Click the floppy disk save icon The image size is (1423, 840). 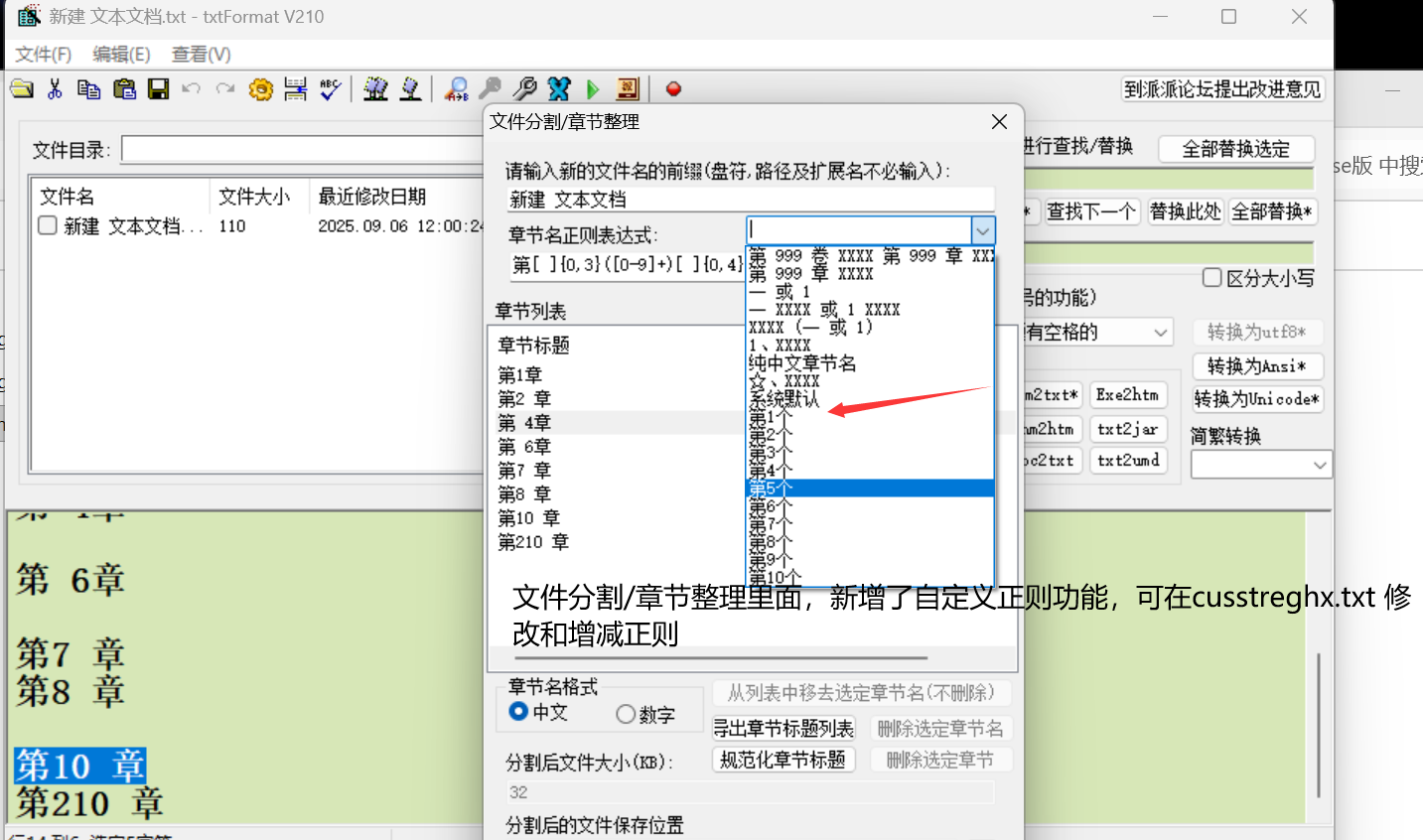(158, 88)
